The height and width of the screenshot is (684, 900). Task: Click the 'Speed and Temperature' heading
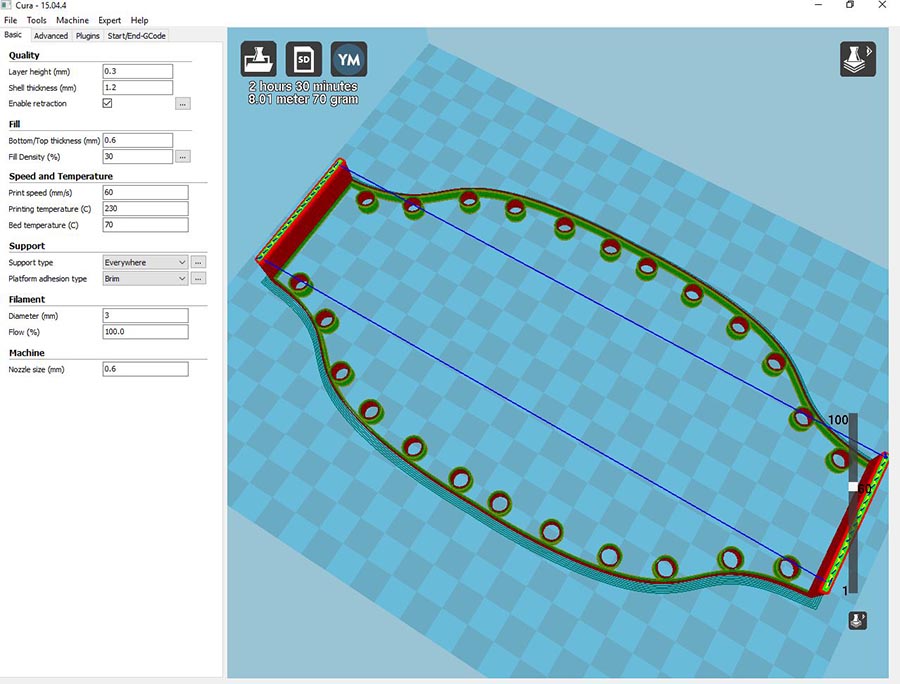(x=61, y=176)
